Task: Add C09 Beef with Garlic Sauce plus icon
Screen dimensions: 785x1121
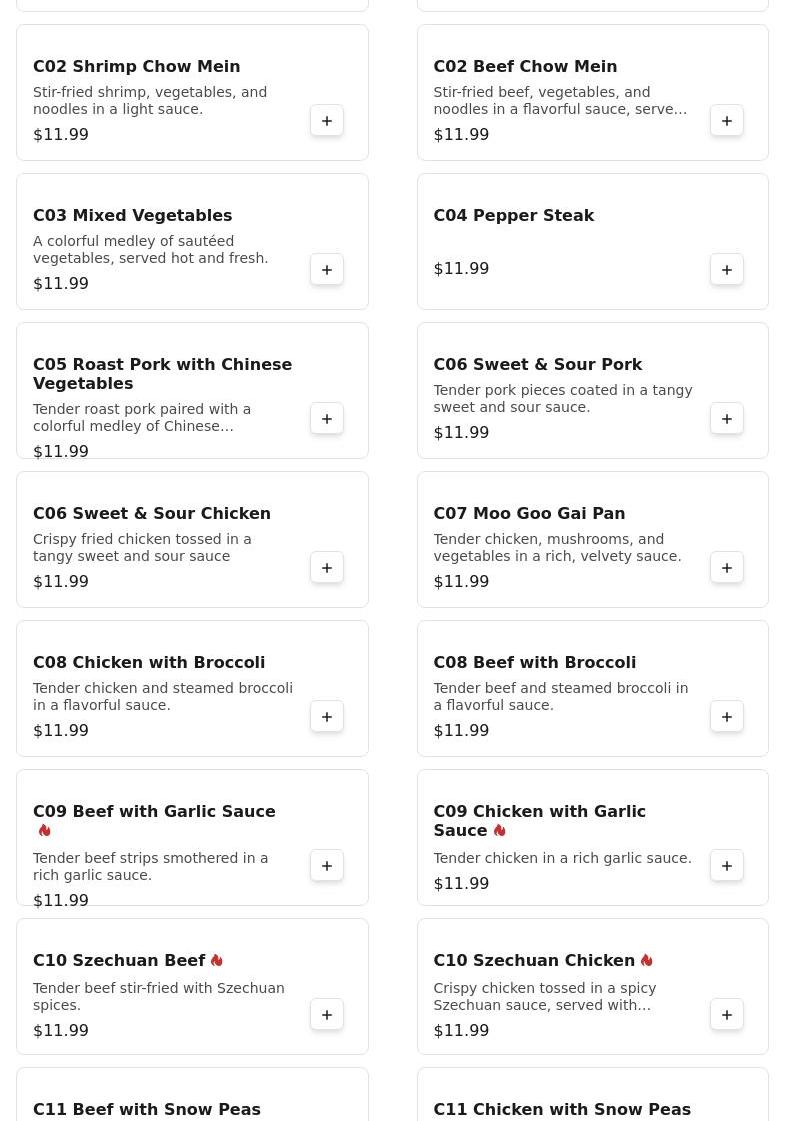Action: coord(327,866)
